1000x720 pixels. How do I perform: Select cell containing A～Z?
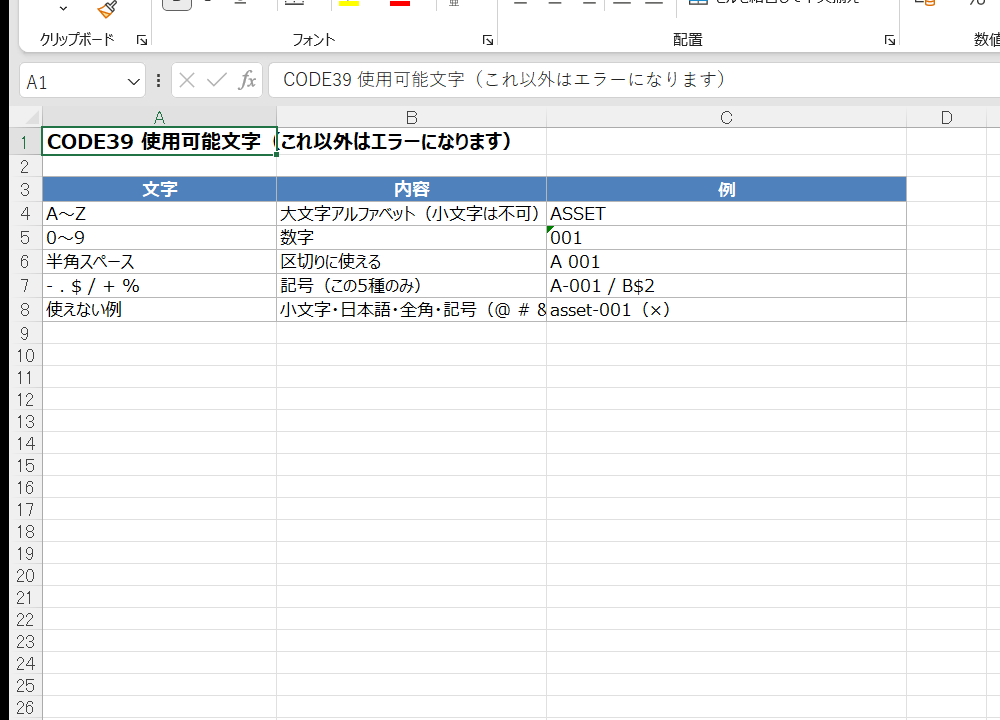point(159,214)
